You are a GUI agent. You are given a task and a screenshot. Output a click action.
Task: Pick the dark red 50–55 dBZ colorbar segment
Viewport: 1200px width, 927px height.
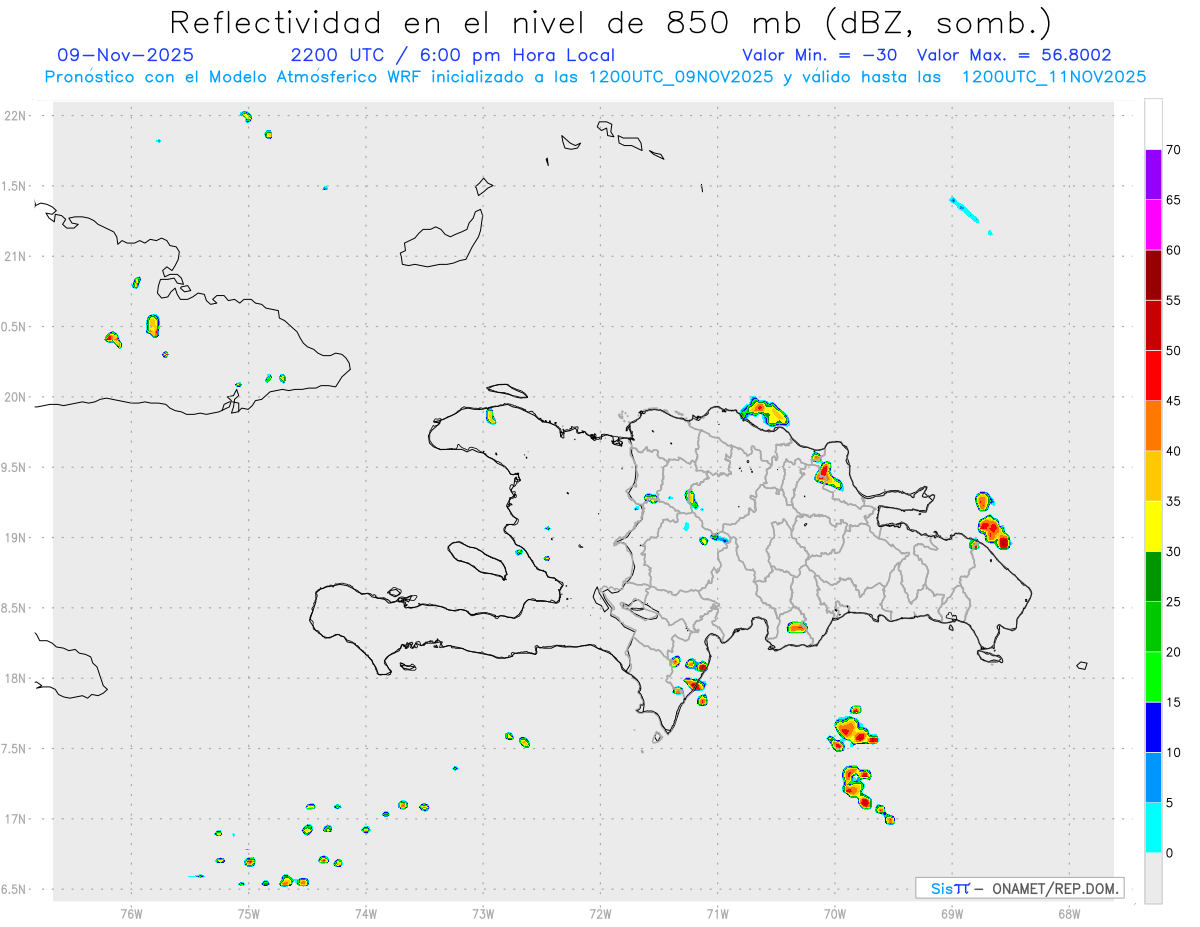[1153, 325]
